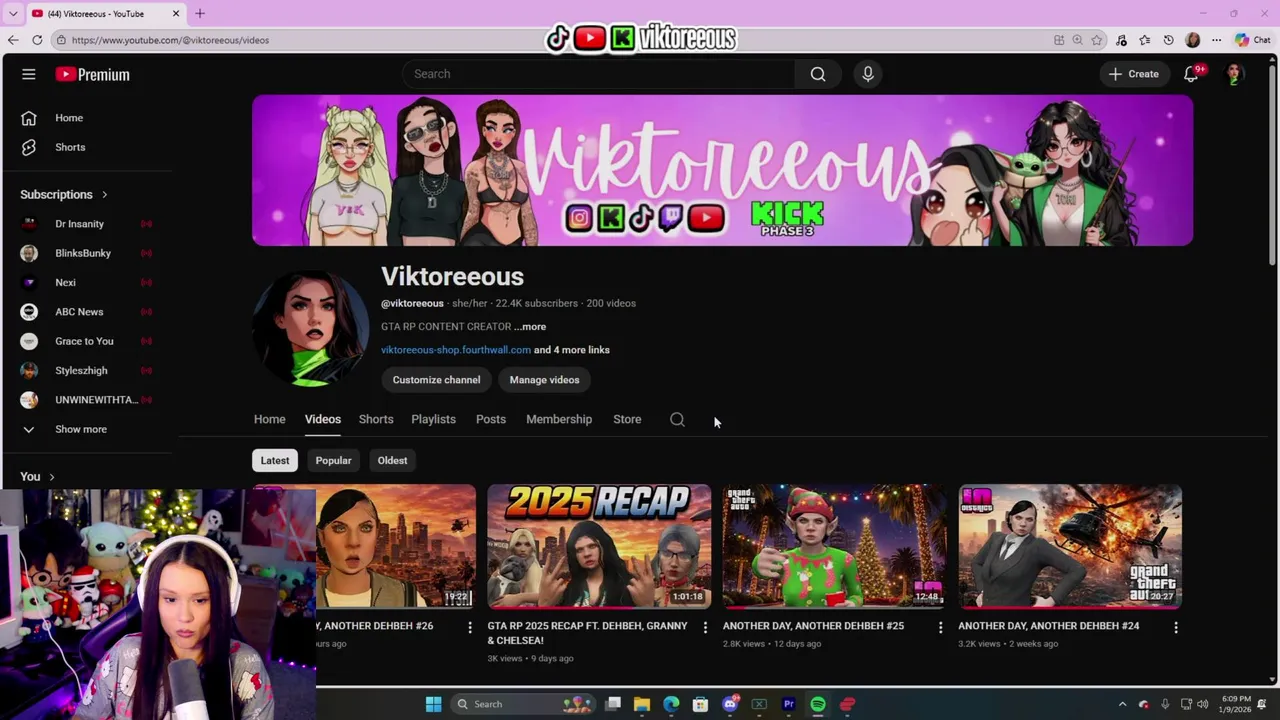Filter videos by Popular
The width and height of the screenshot is (1280, 720).
pyautogui.click(x=333, y=460)
